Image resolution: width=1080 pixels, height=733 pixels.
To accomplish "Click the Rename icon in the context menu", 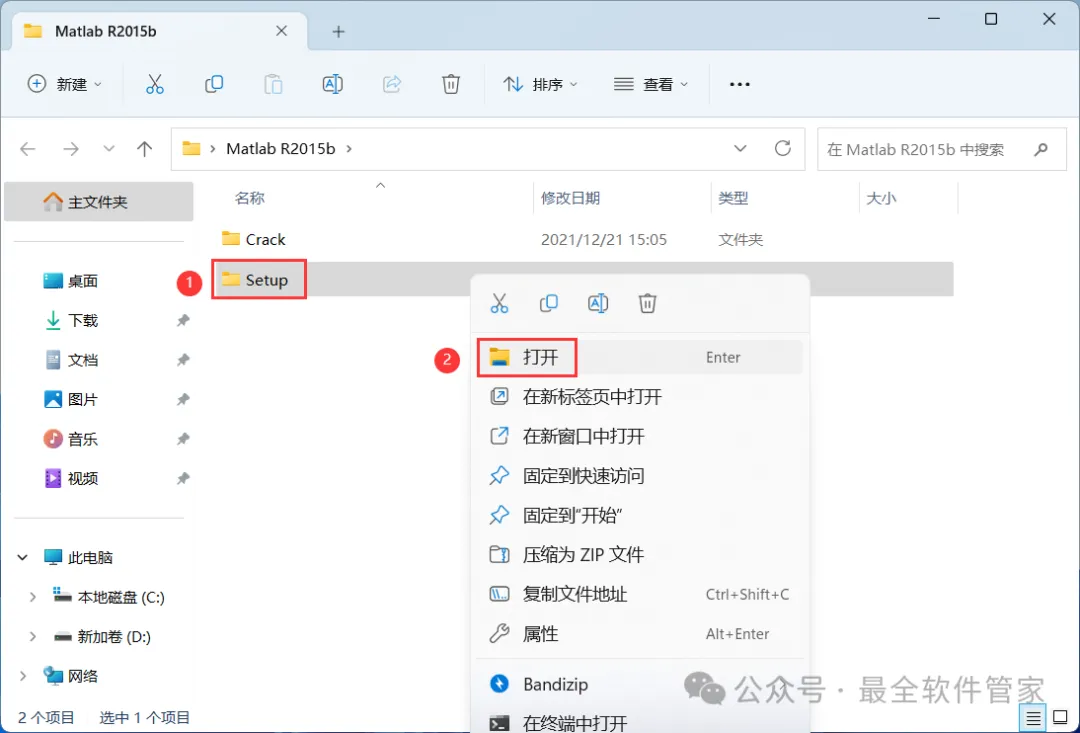I will 598,303.
